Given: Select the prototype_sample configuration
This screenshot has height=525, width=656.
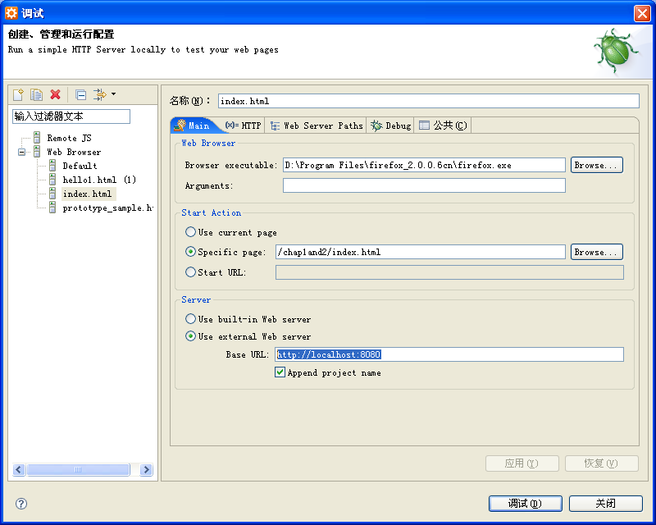Looking at the screenshot, I should click(108, 208).
